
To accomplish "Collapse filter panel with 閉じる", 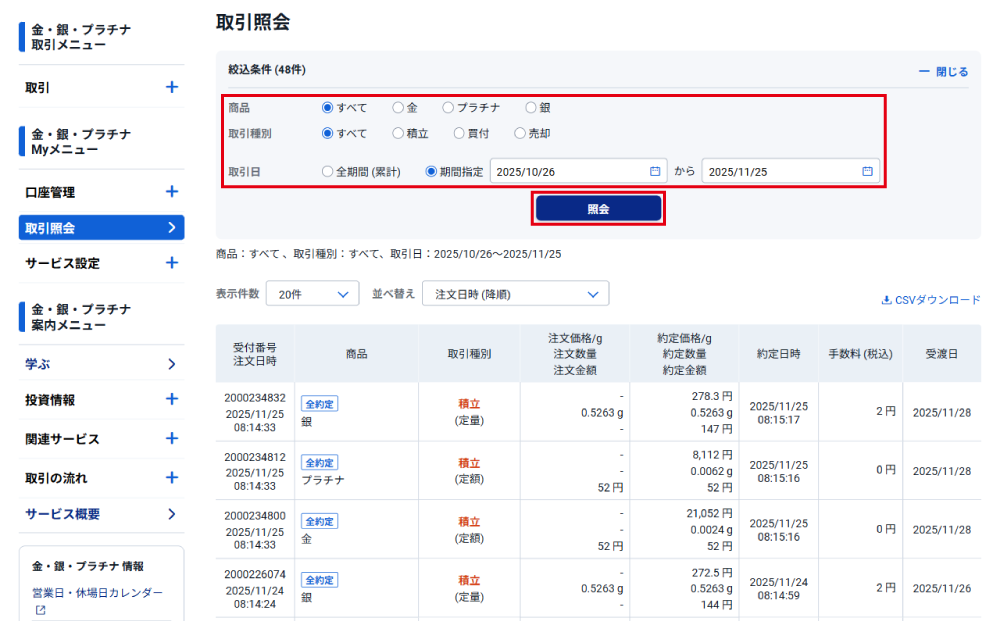I will click(943, 72).
